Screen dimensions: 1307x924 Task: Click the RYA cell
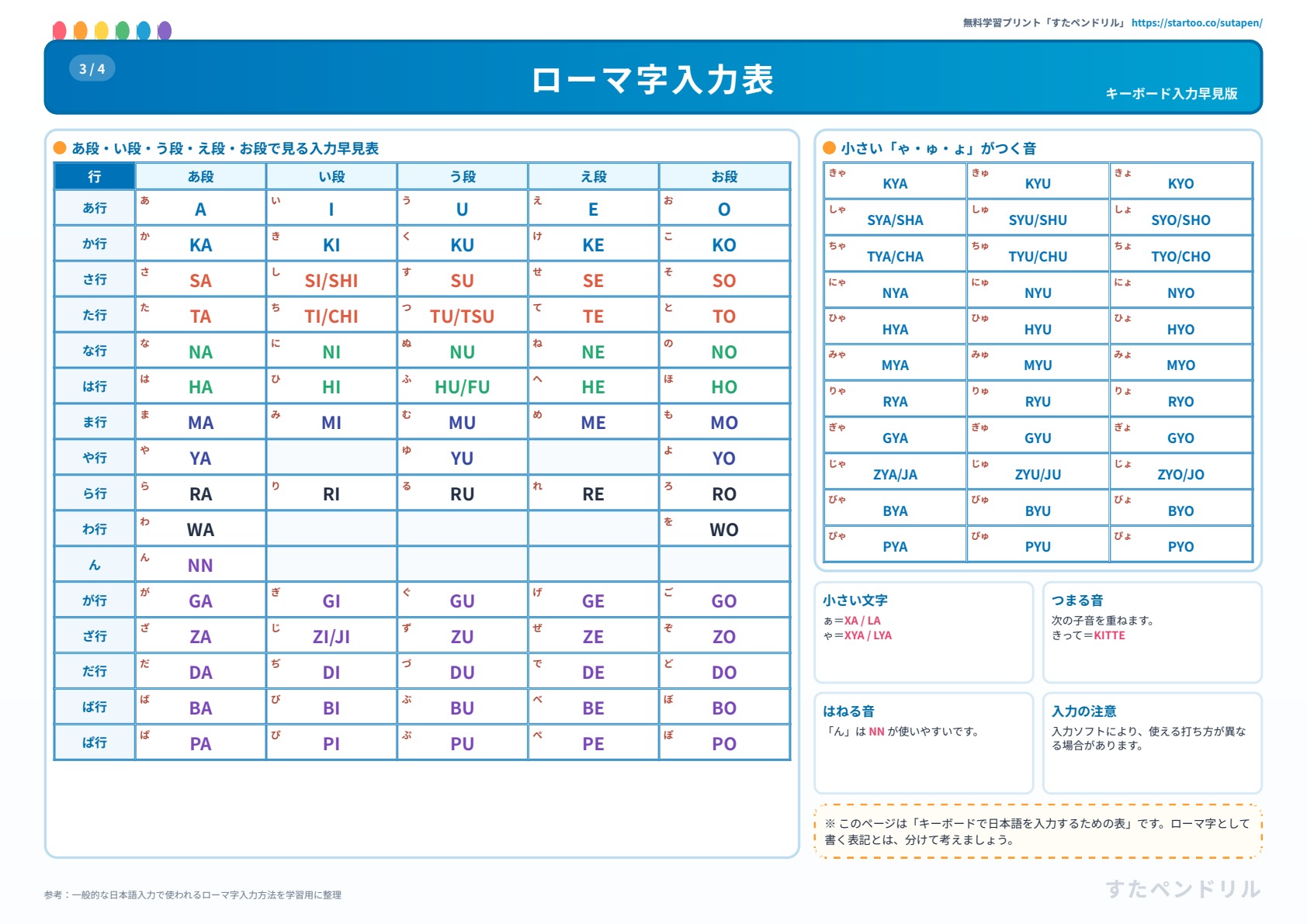[x=895, y=399]
